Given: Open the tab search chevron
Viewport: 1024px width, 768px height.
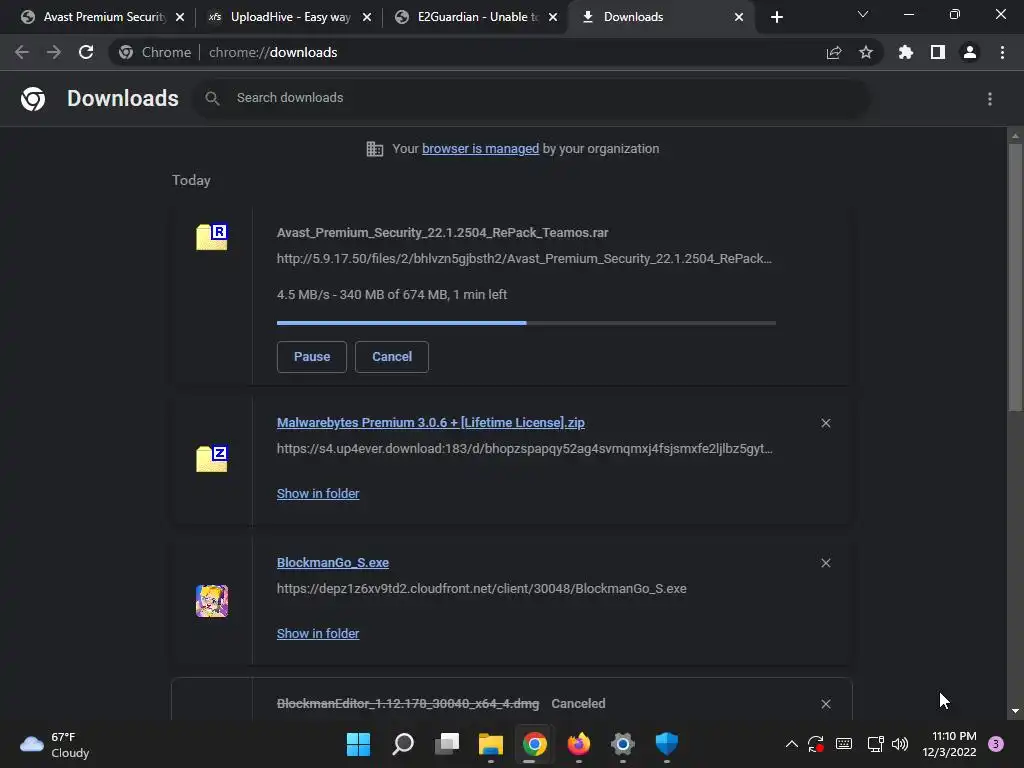Looking at the screenshot, I should pos(863,14).
